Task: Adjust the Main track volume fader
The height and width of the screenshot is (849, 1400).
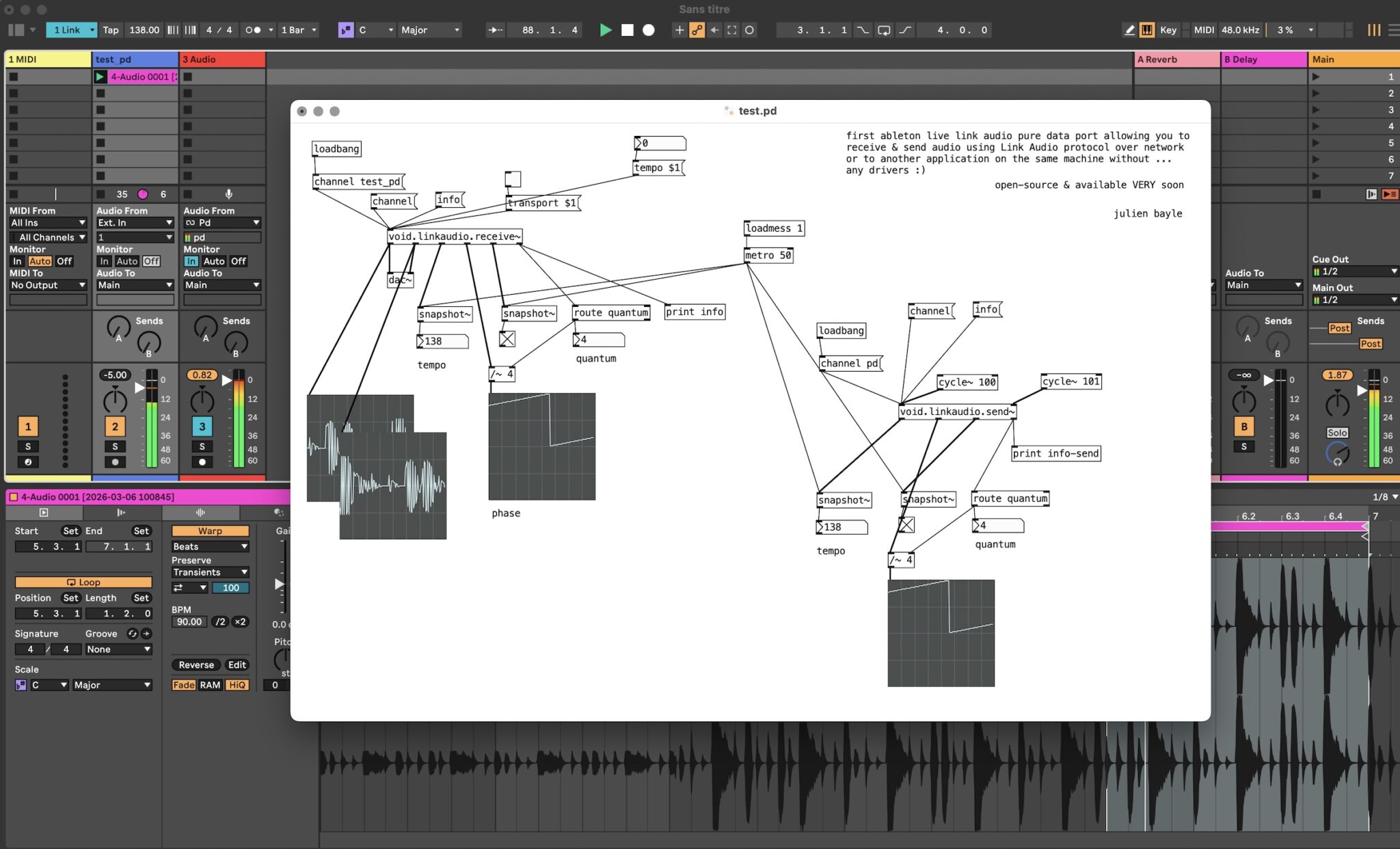Action: point(1361,390)
